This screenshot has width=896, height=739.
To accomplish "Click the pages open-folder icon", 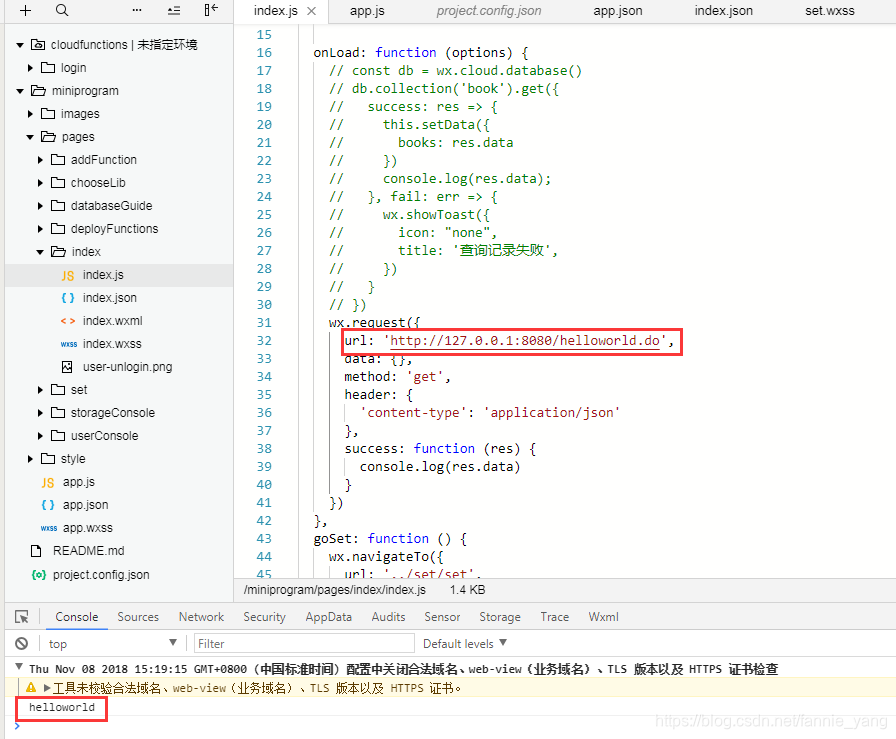I will [48, 137].
